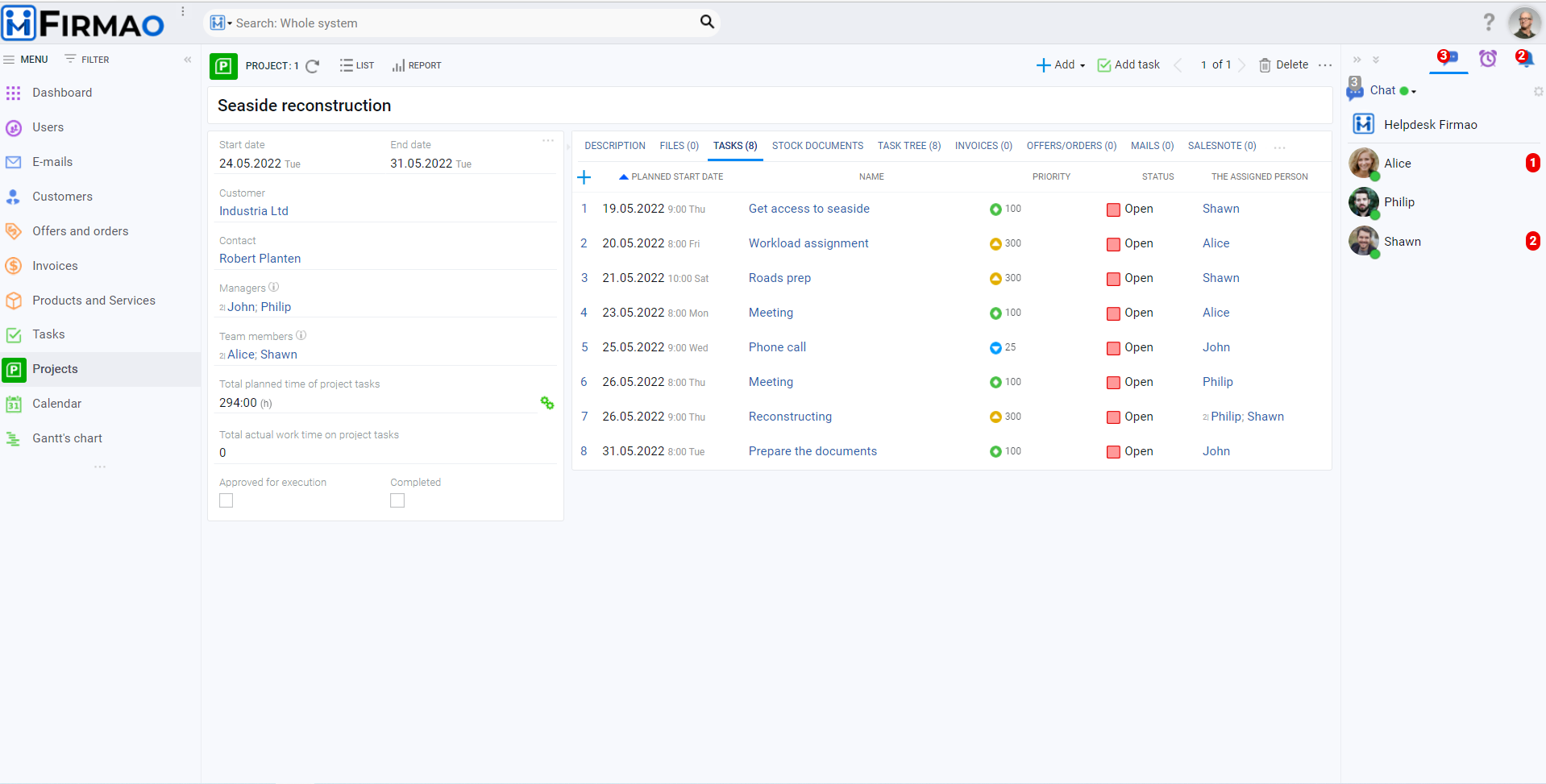Viewport: 1546px width, 784px height.
Task: Open the DESCRIPTION tab
Action: coord(614,146)
